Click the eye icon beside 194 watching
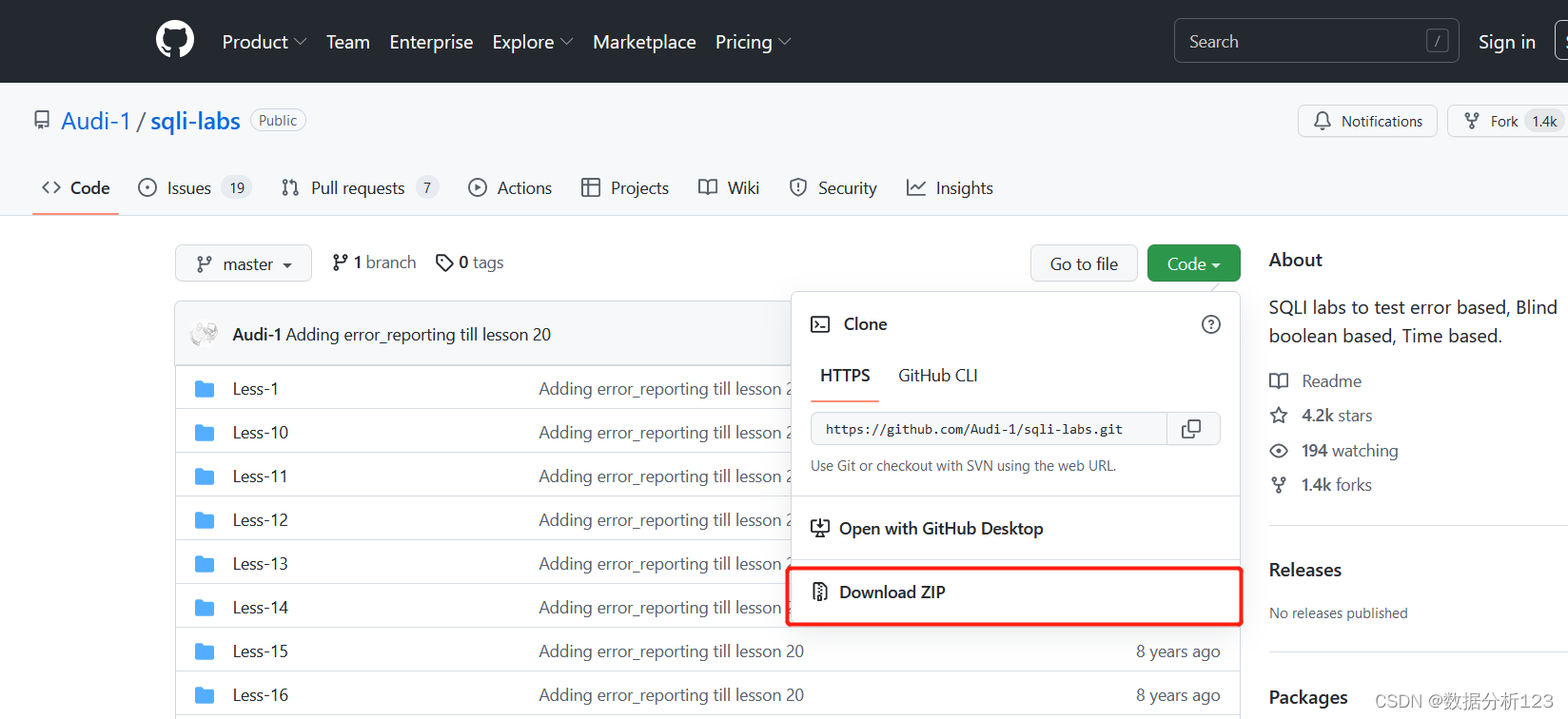The image size is (1568, 719). click(x=1279, y=451)
